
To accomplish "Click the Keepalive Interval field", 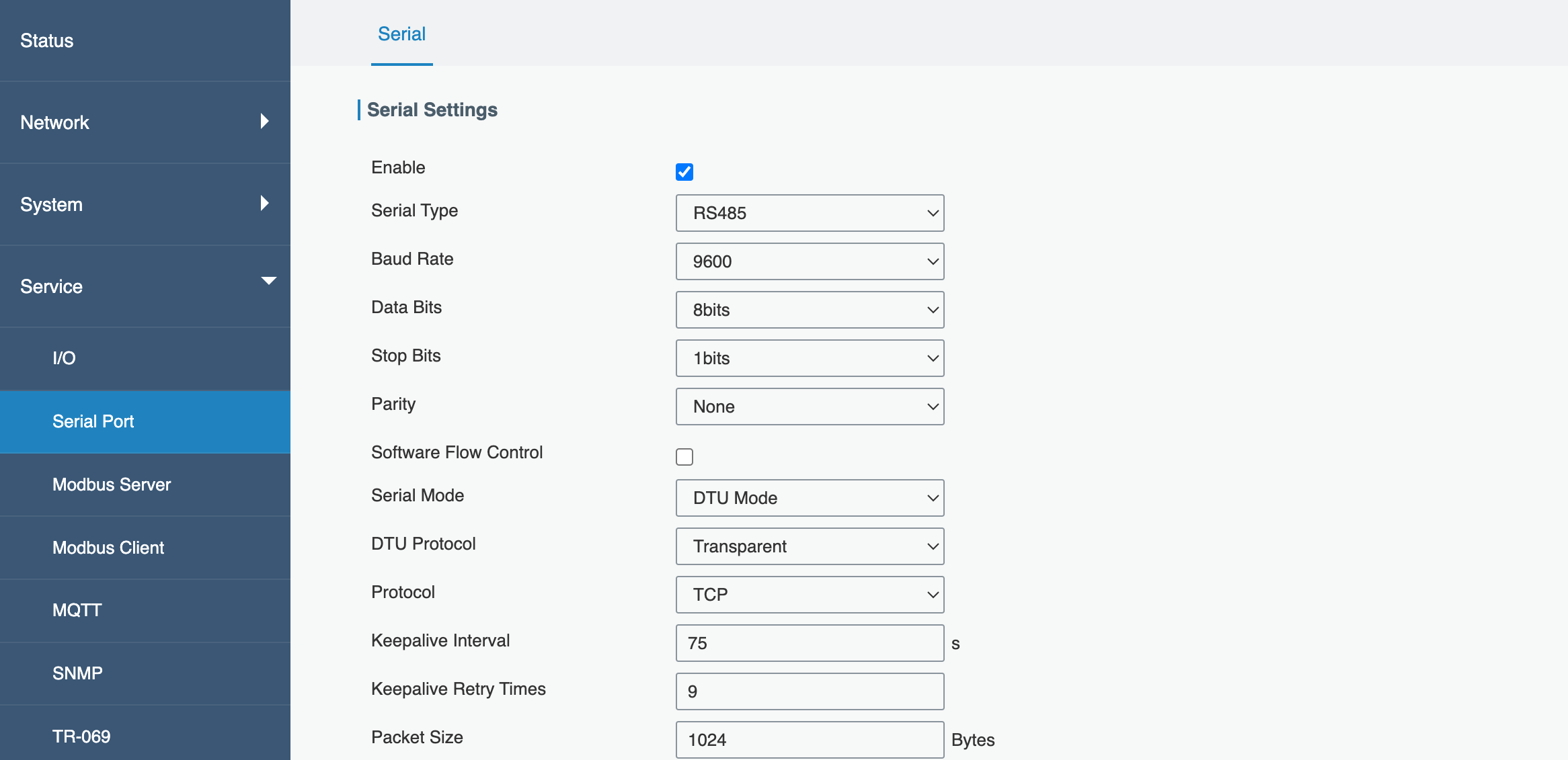I will pos(810,643).
